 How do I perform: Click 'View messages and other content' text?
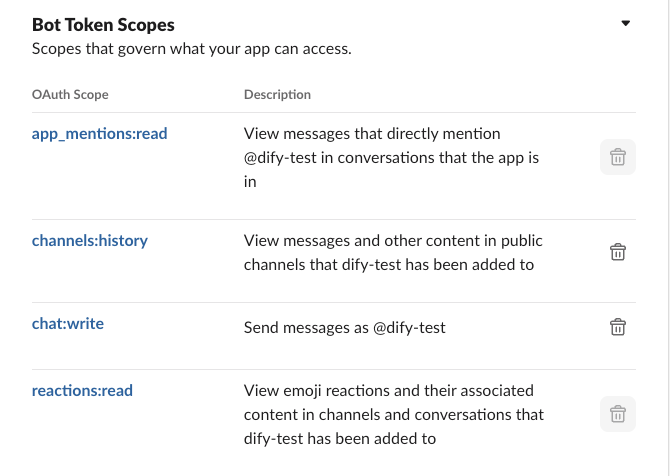tap(393, 241)
